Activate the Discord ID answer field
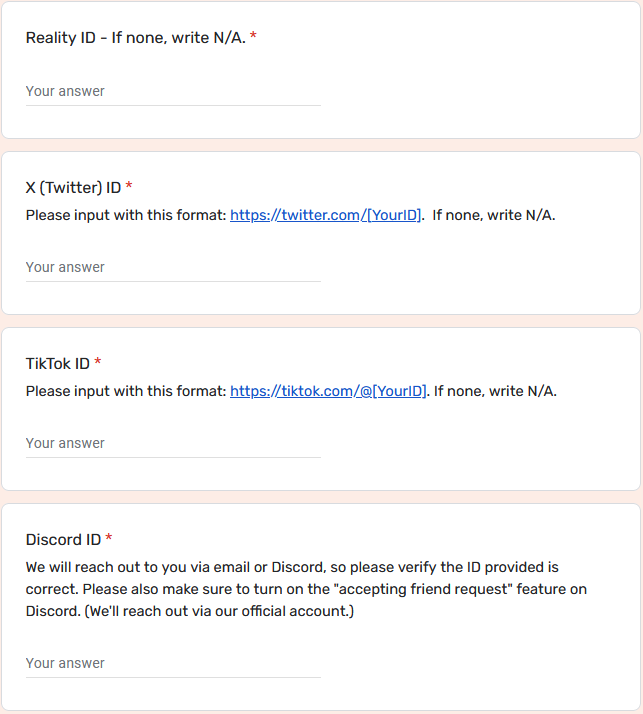Image resolution: width=643 pixels, height=714 pixels. point(173,663)
